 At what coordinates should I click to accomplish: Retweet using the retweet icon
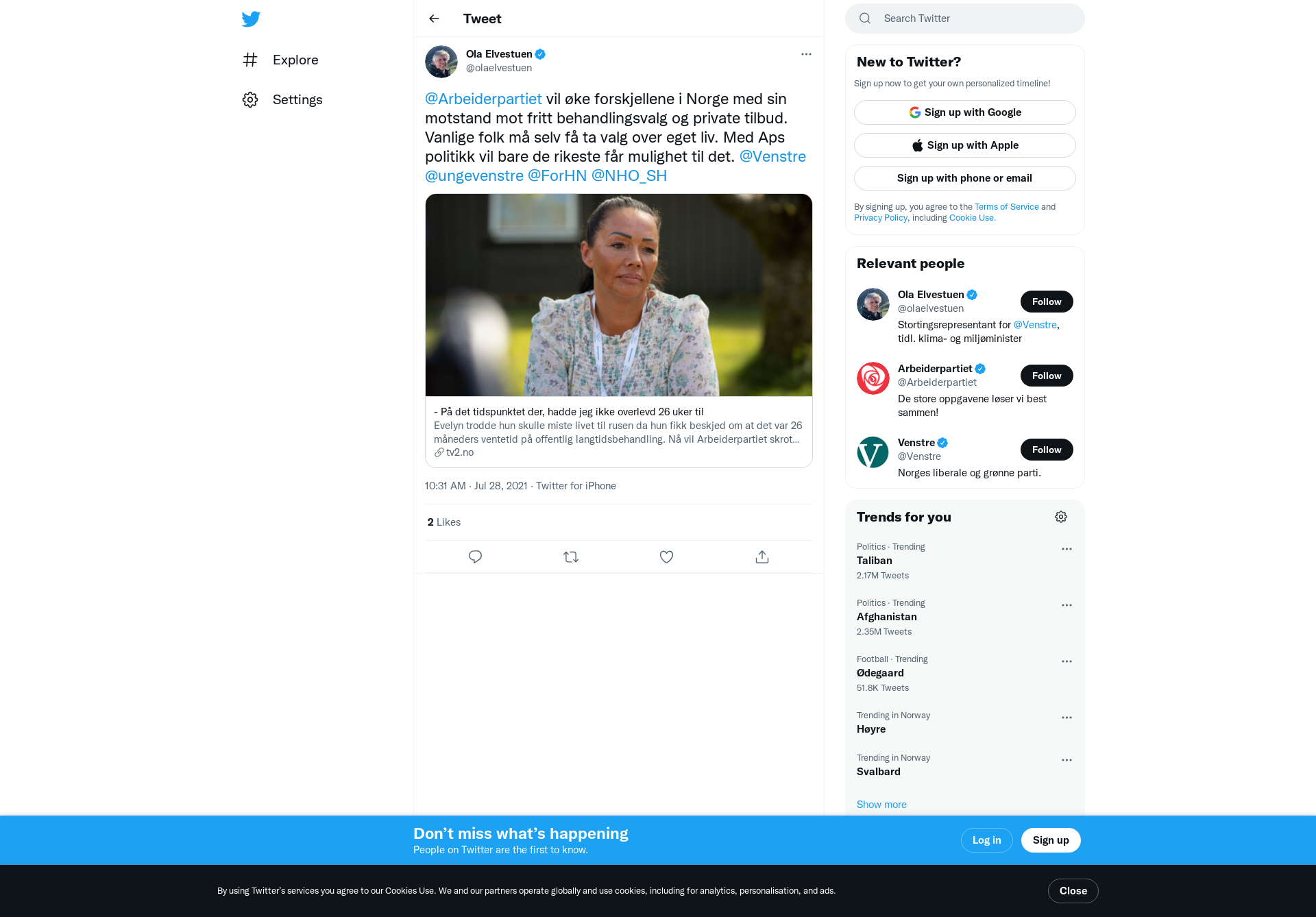[571, 557]
